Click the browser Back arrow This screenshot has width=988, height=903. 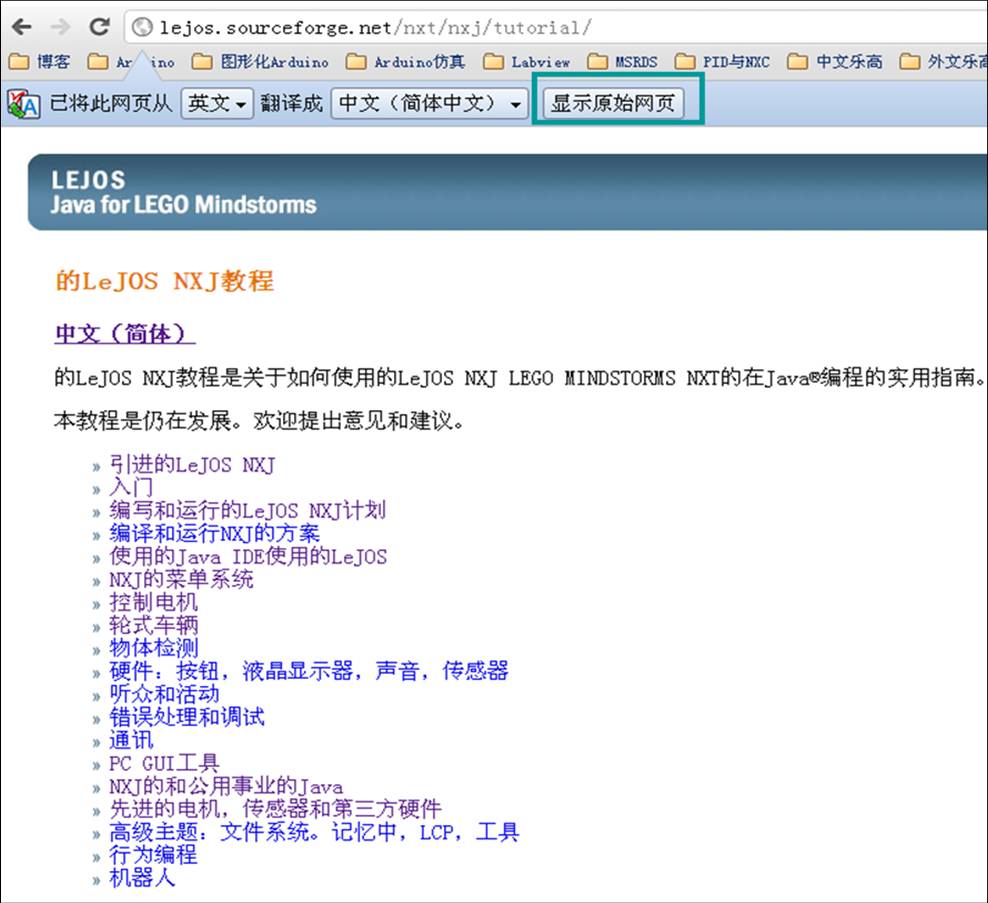[x=21, y=27]
